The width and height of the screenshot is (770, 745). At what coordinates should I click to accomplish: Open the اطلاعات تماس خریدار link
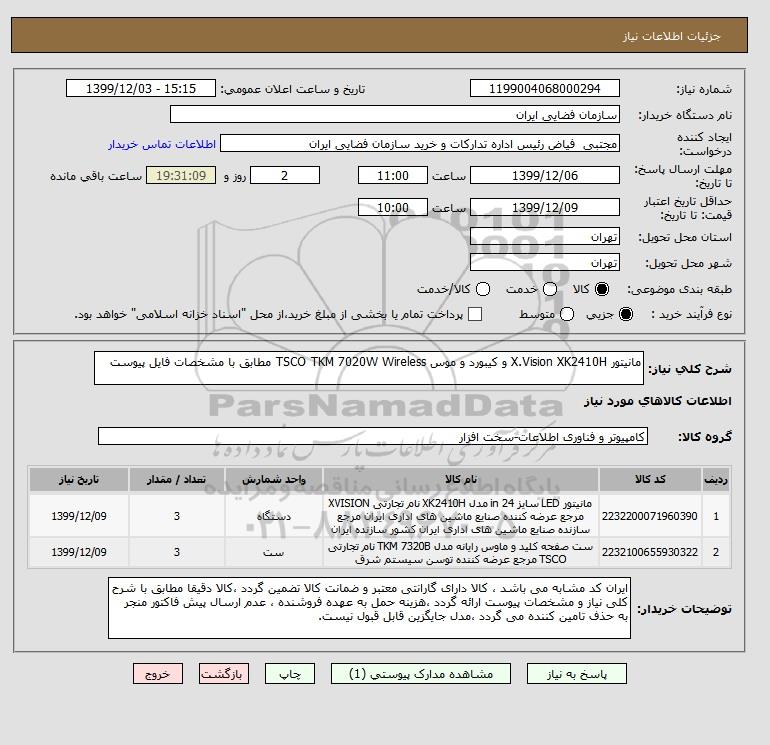coord(162,144)
